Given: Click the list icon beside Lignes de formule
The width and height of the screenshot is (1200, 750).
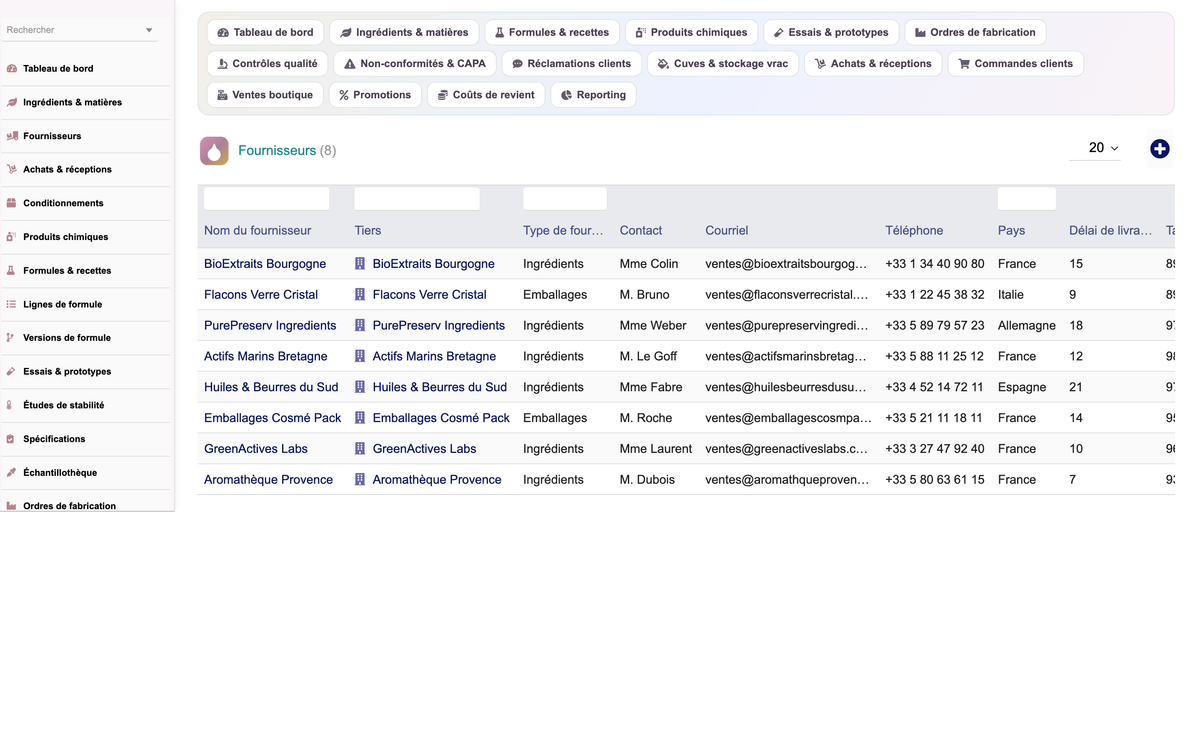Looking at the screenshot, I should (12, 304).
